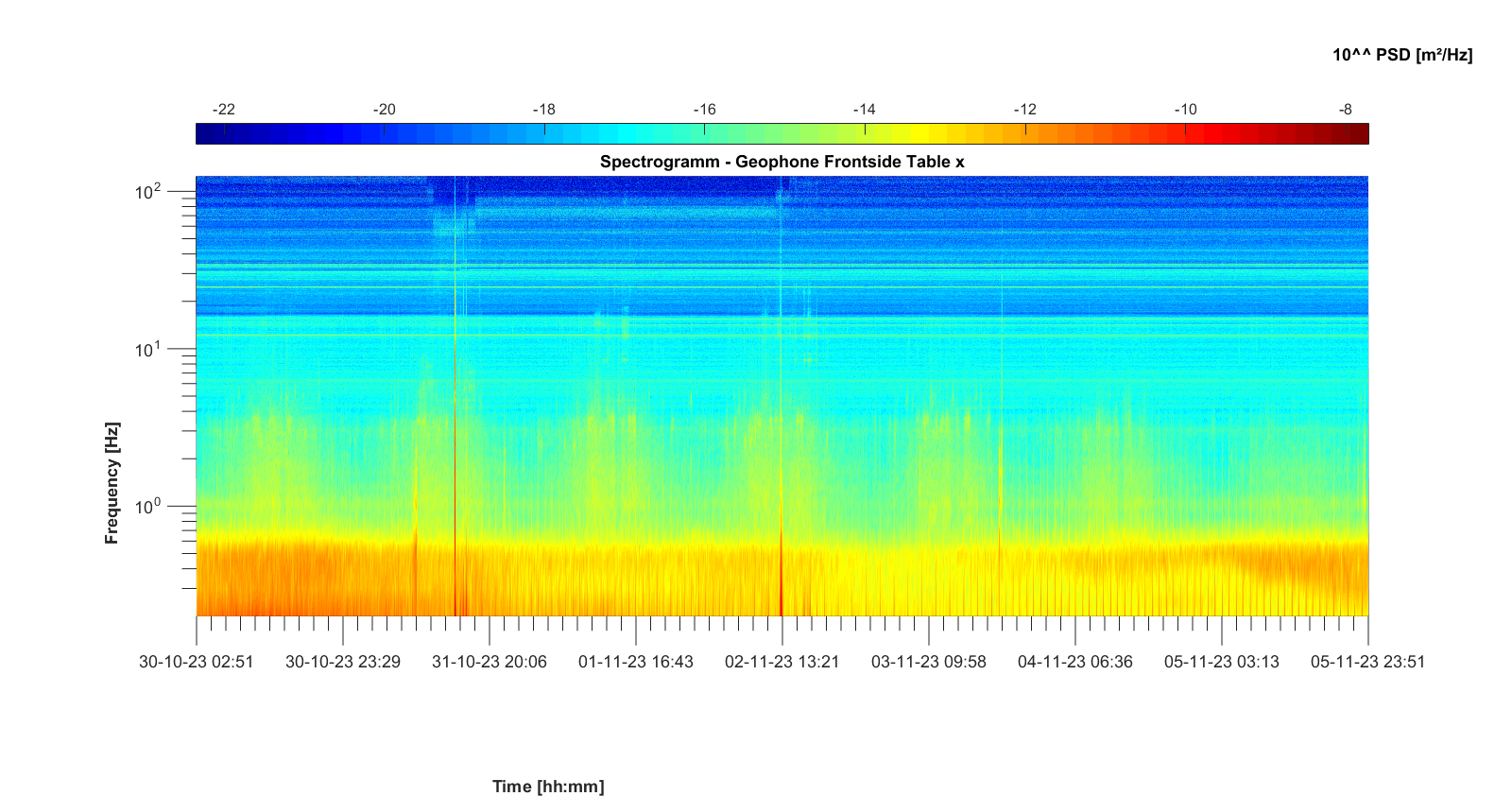This screenshot has height=796, width=1512.
Task: Click the '30-10-23 02:51' time tick label
Action: [197, 662]
